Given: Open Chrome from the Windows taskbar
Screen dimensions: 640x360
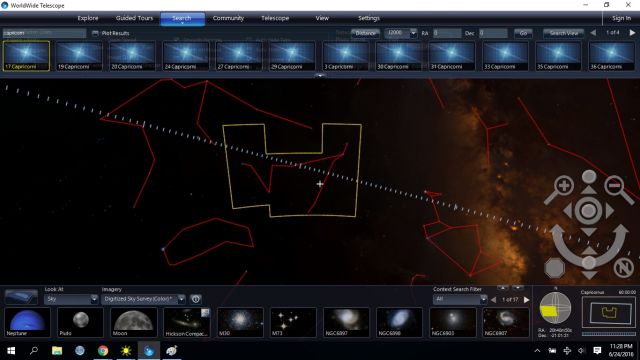Looking at the screenshot, I should coord(103,351).
